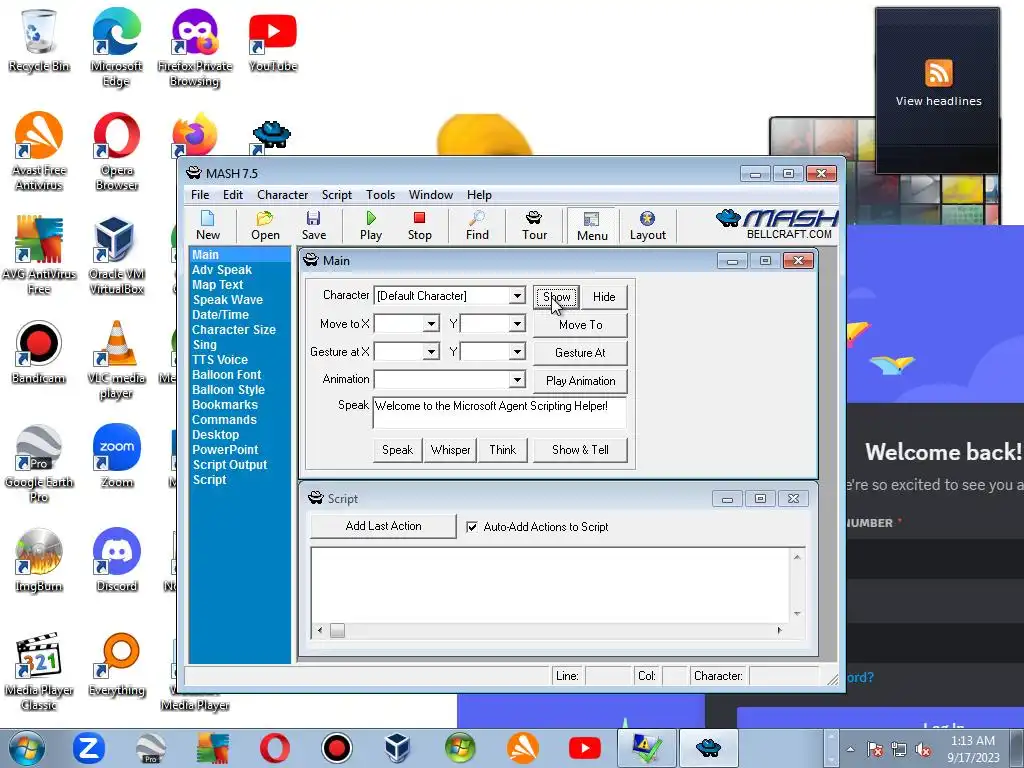The width and height of the screenshot is (1024, 768).
Task: Open the Help menu
Action: (479, 195)
